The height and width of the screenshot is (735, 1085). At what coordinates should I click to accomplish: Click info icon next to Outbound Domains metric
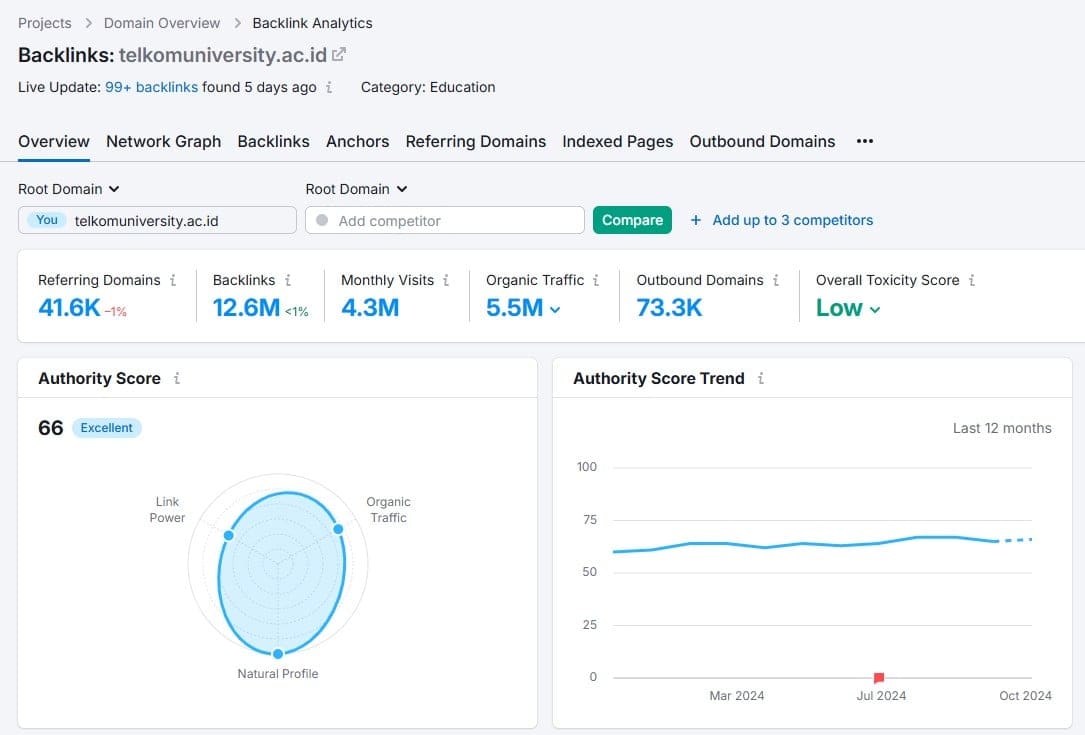pos(776,280)
